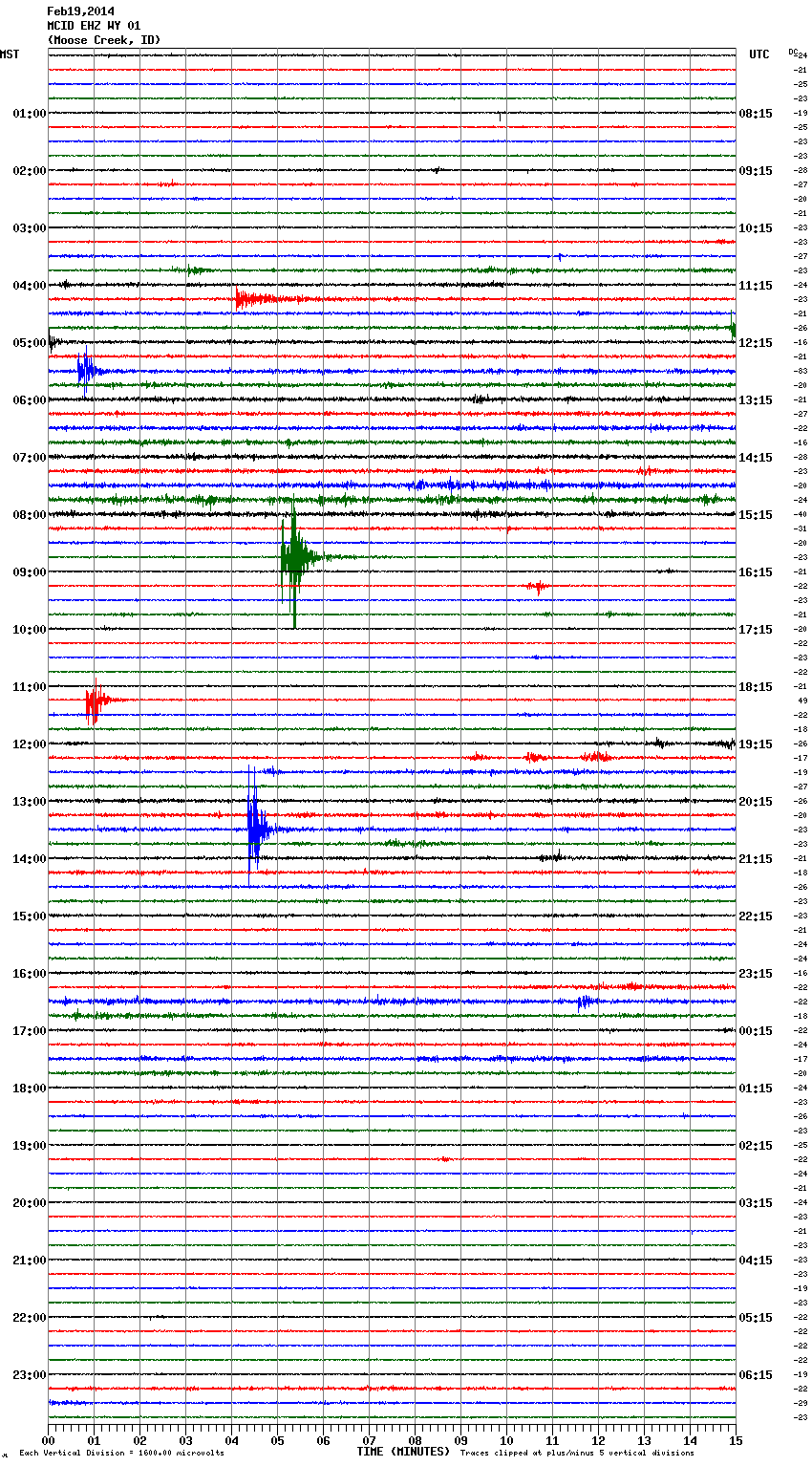
Task: Click the '21:00' MST hour label
Action: (30, 1261)
